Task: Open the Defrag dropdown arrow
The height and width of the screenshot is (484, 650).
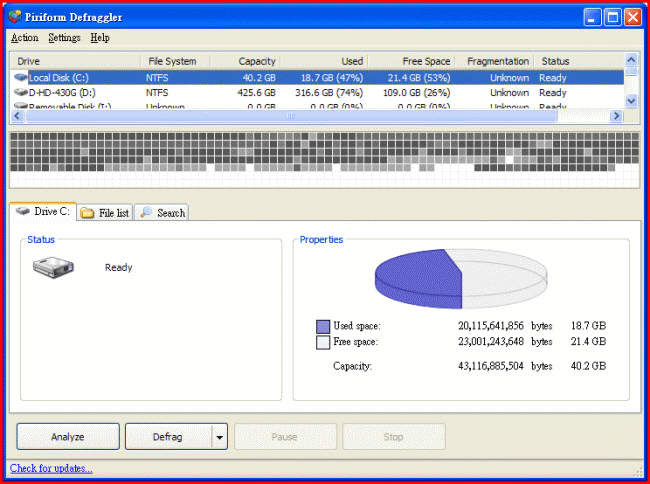Action: (220, 437)
